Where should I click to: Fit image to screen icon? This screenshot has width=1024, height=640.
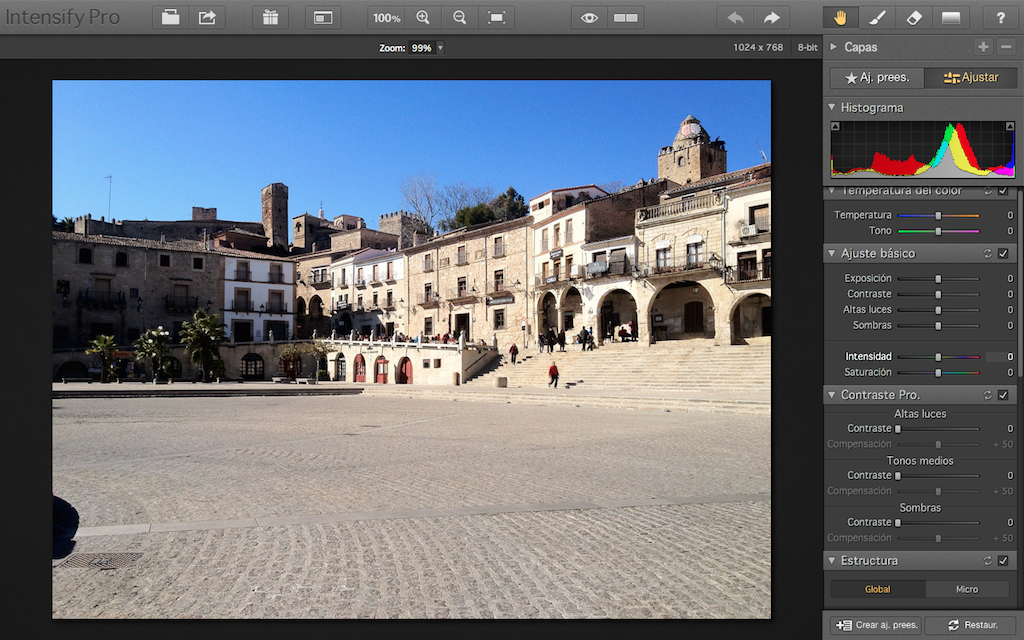496,18
